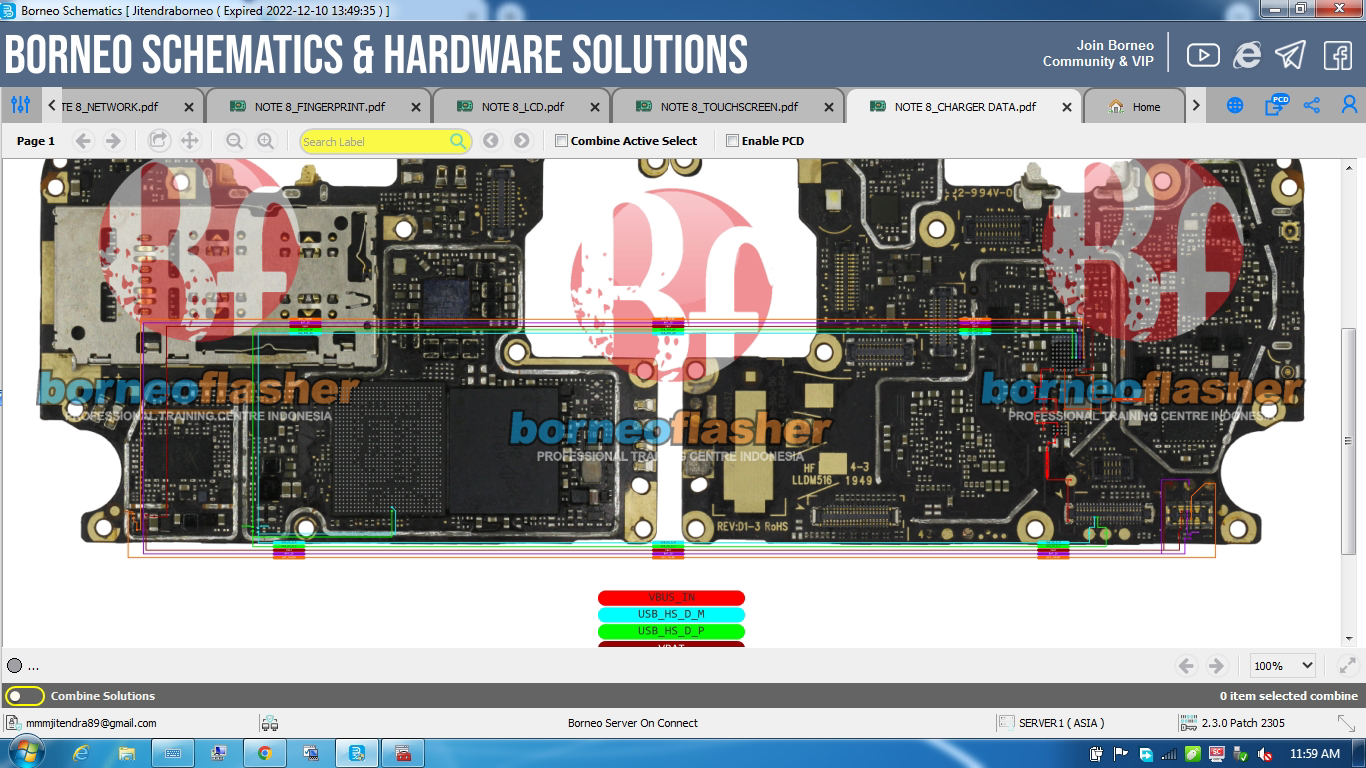
Task: Click forward arrow near zoom percentage
Action: click(1217, 665)
